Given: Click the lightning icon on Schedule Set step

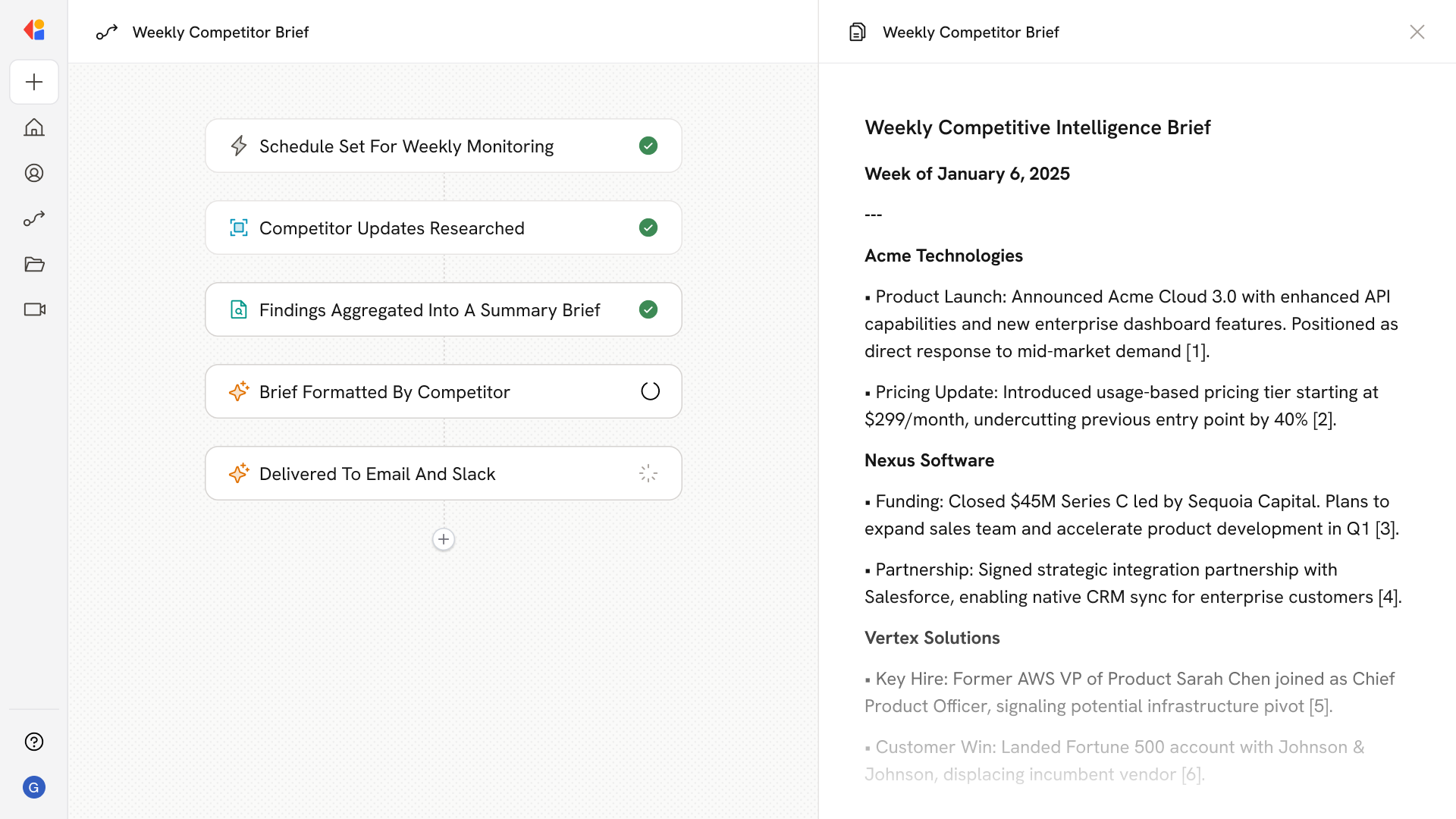Looking at the screenshot, I should tap(239, 146).
